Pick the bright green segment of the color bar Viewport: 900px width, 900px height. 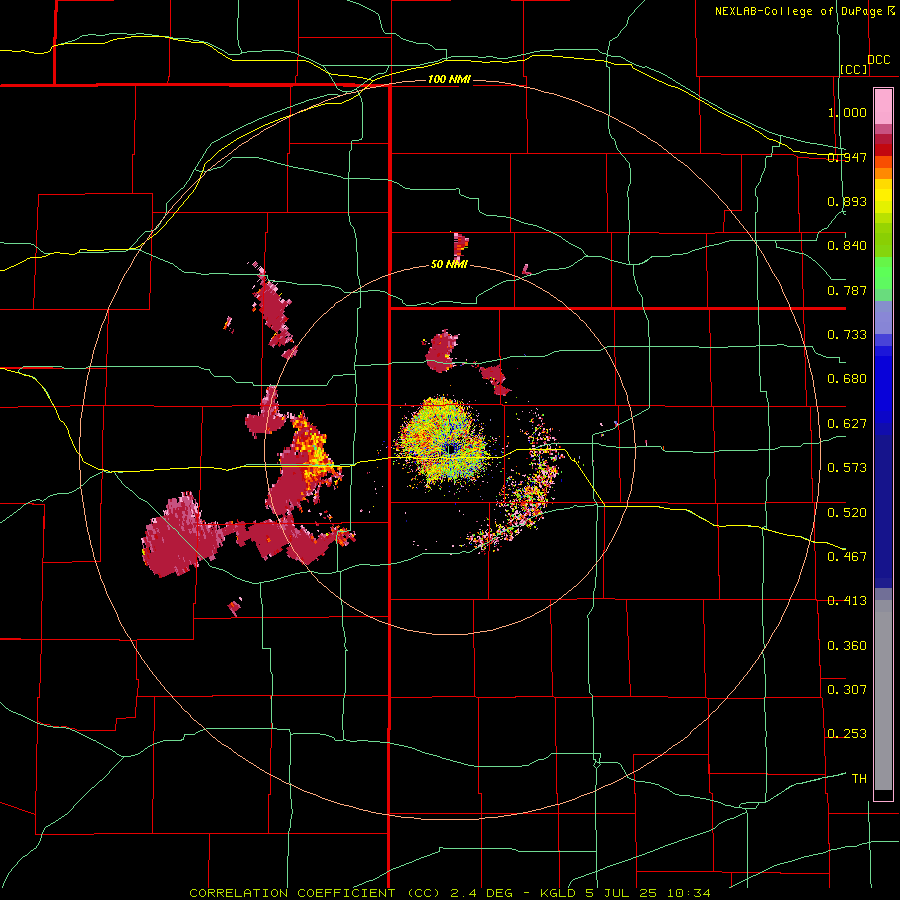883,273
